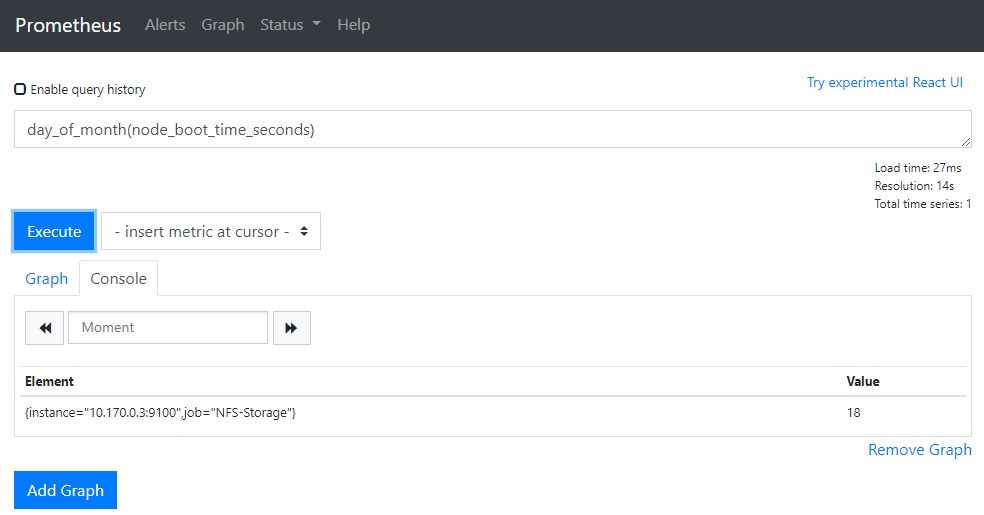Click the Remove Graph link
The image size is (984, 515).
pos(919,450)
